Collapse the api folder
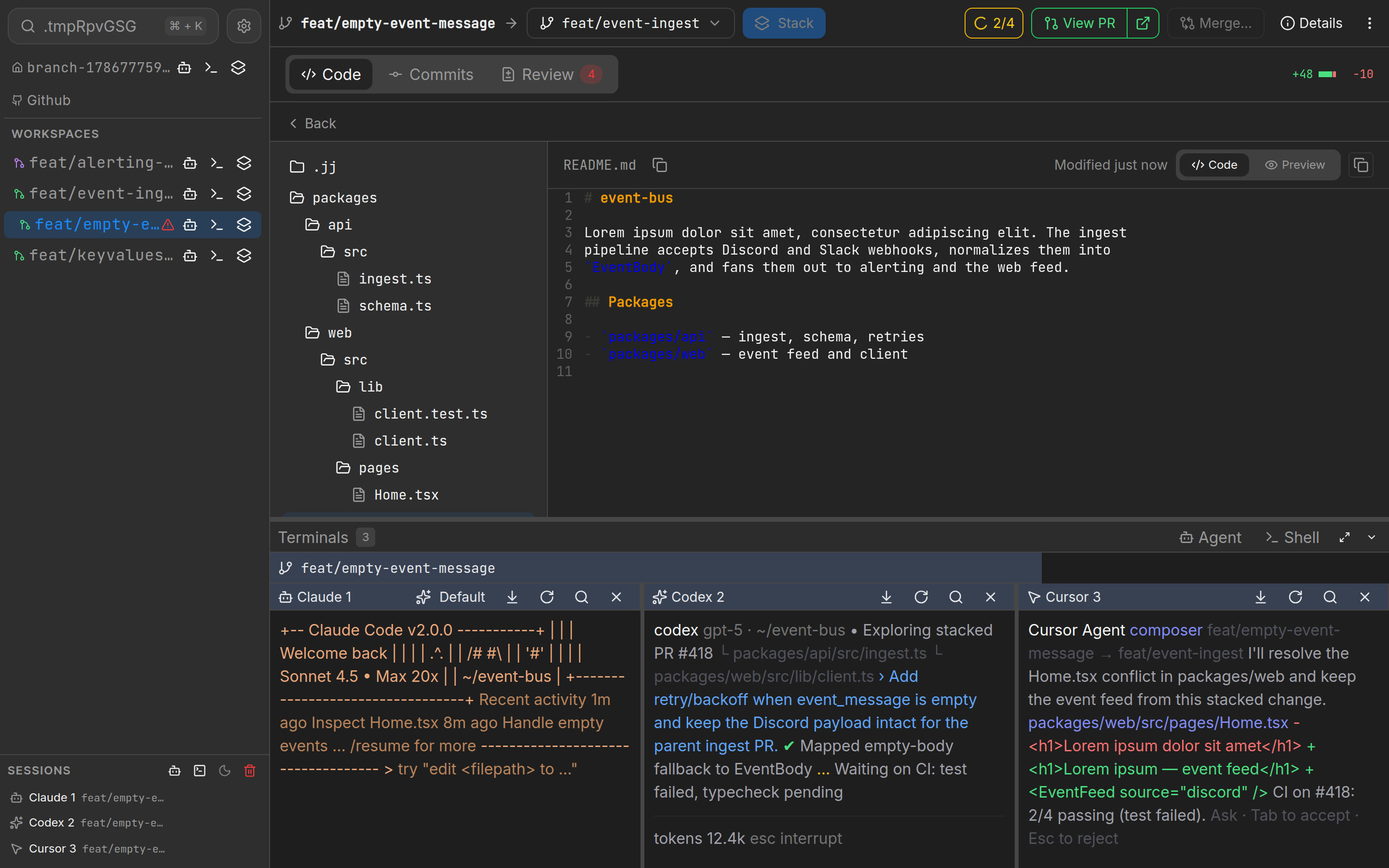 [328, 225]
